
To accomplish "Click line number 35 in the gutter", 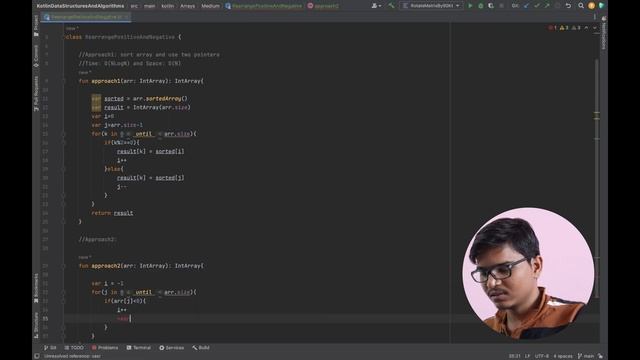I will pyautogui.click(x=45, y=318).
